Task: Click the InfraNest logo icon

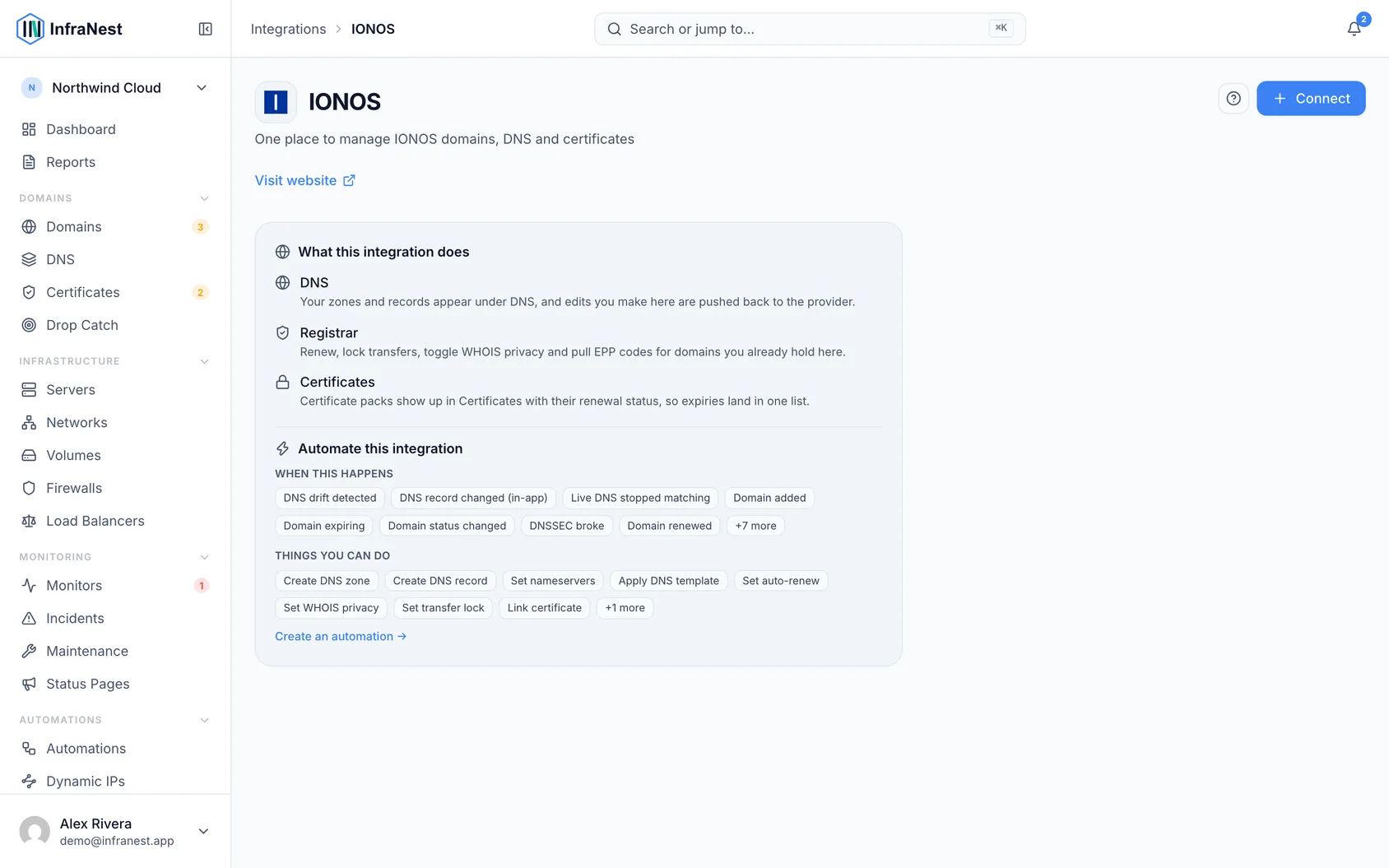Action: (30, 29)
